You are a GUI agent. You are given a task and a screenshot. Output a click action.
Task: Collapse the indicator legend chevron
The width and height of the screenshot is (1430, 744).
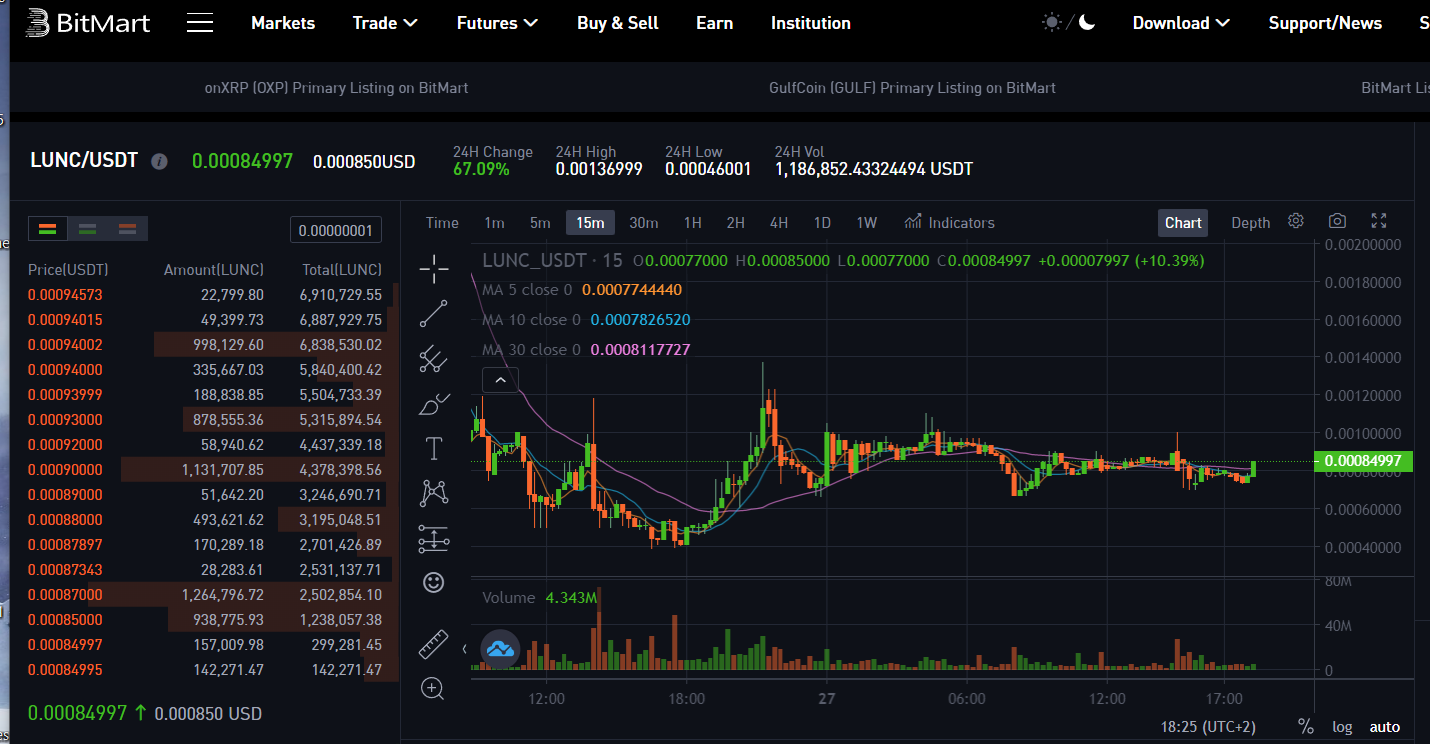tap(500, 380)
